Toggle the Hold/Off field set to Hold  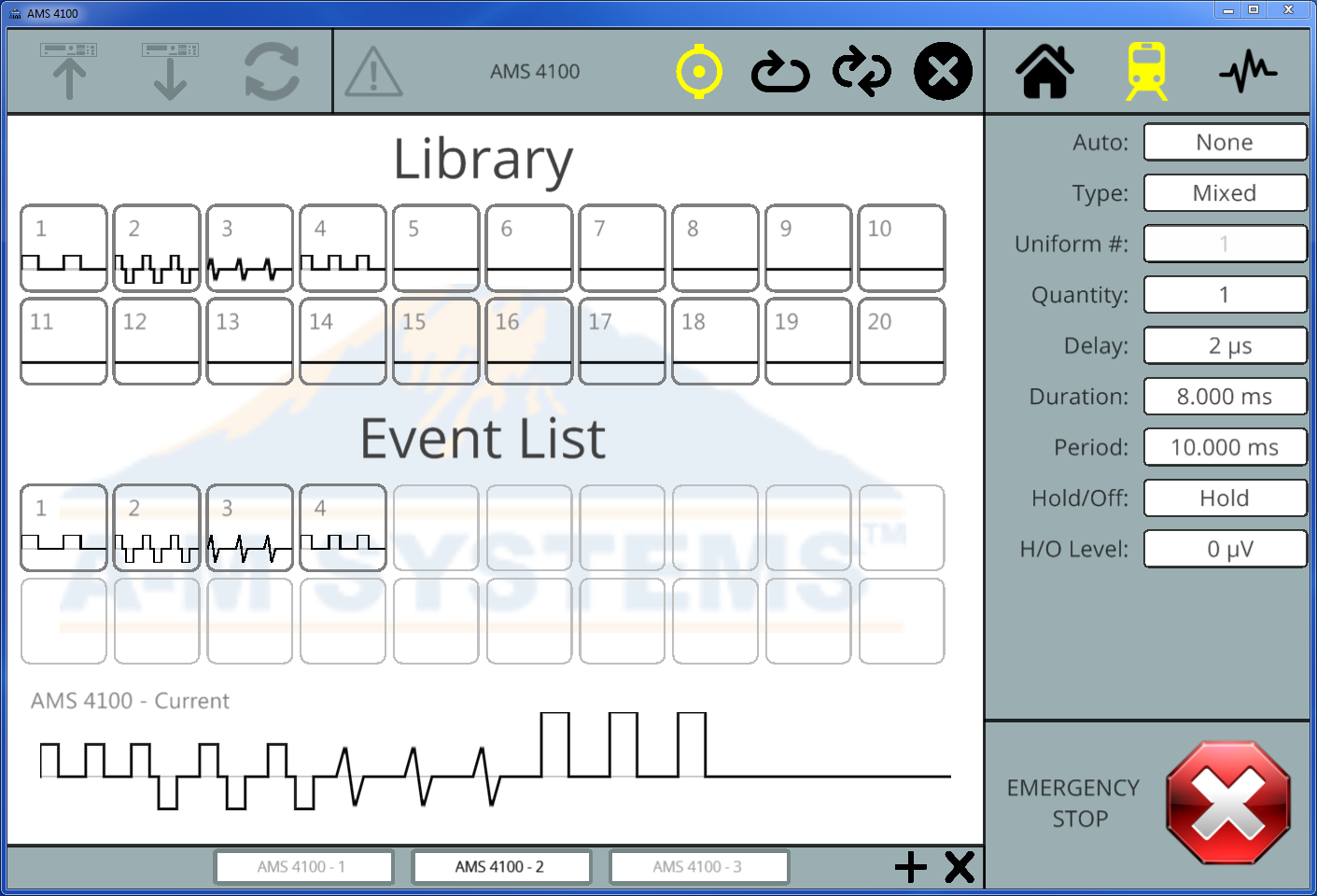click(x=1225, y=498)
